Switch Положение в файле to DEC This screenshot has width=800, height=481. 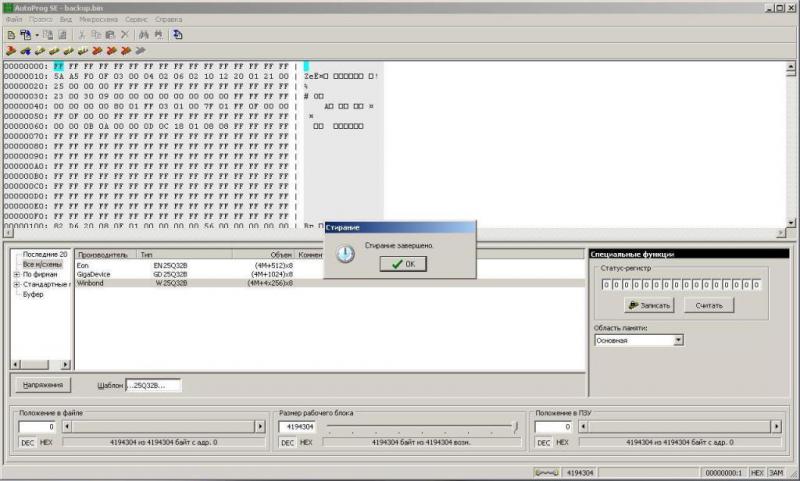click(28, 442)
